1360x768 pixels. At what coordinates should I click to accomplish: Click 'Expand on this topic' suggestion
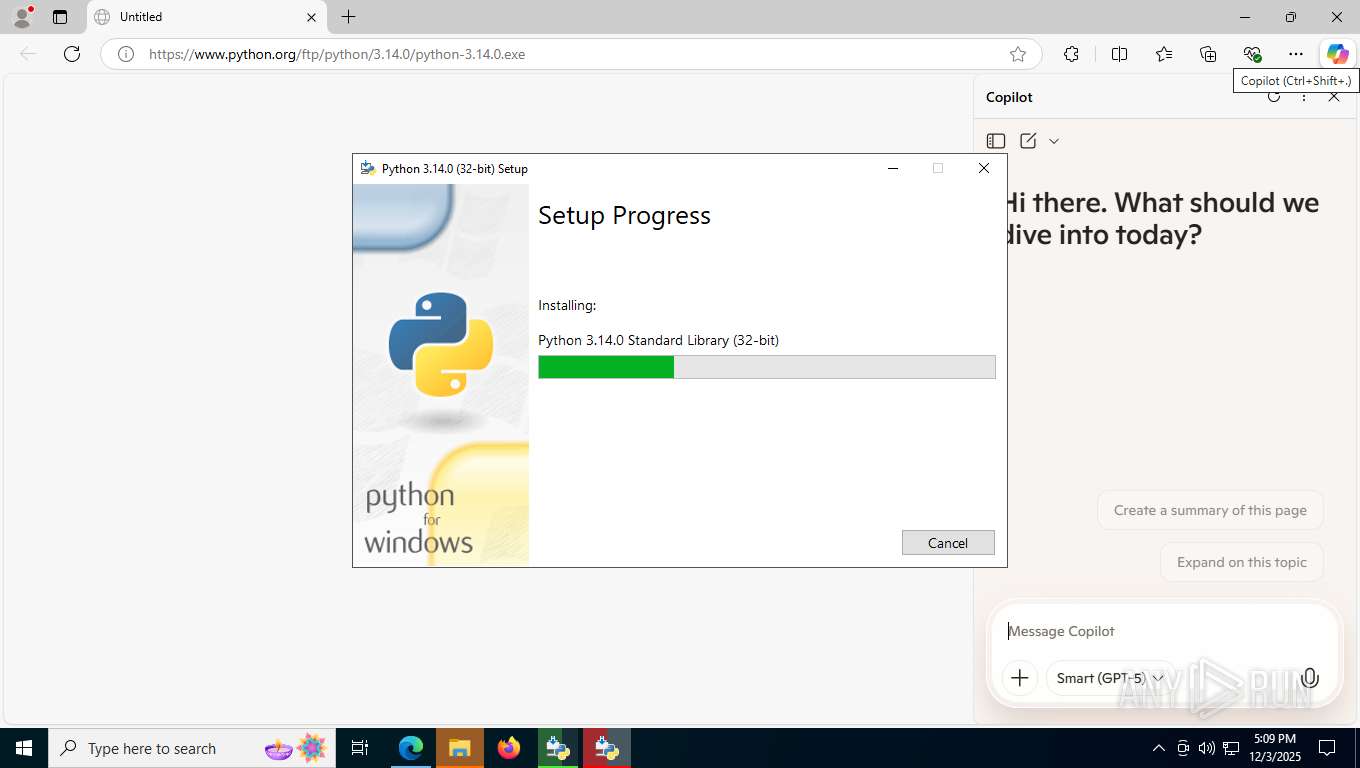coord(1242,562)
